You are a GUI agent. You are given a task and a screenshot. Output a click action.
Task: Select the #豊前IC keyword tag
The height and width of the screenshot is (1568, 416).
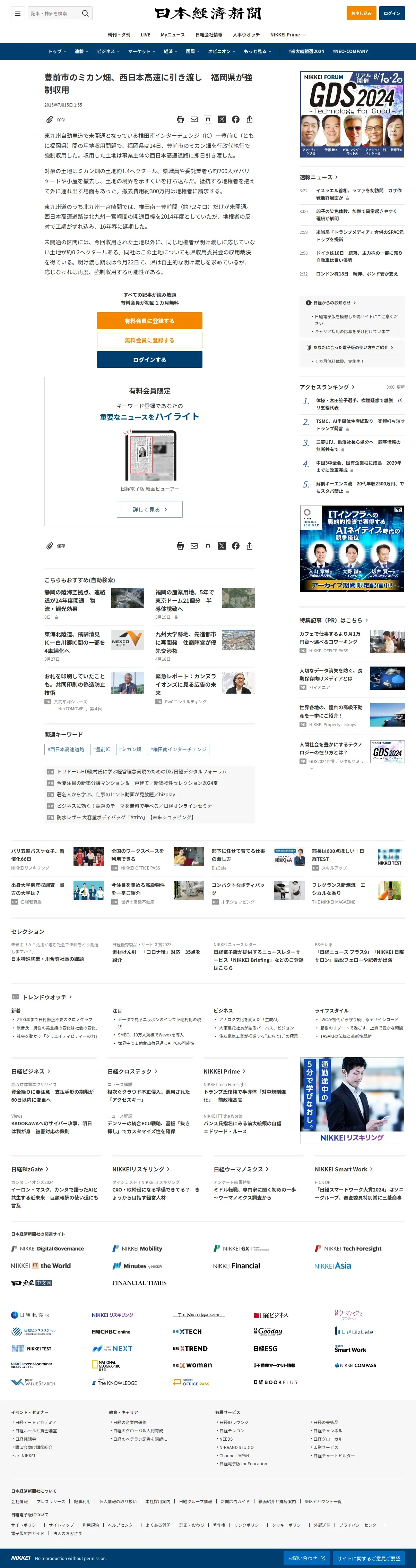pyautogui.click(x=102, y=749)
